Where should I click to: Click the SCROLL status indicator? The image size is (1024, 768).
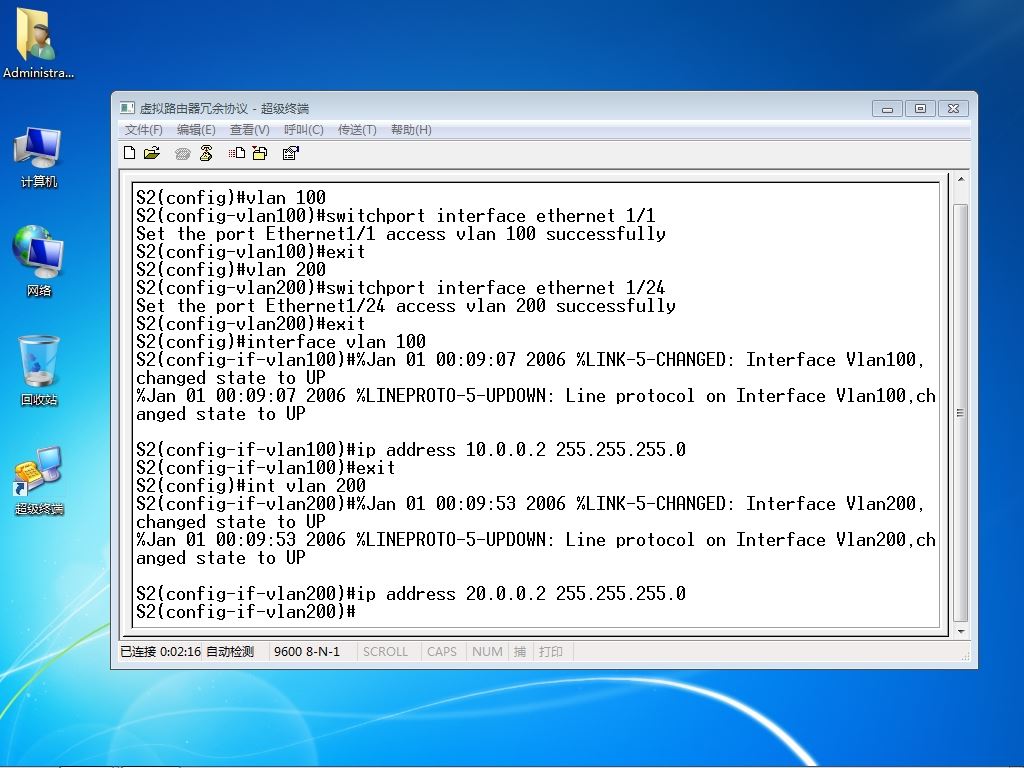point(385,651)
